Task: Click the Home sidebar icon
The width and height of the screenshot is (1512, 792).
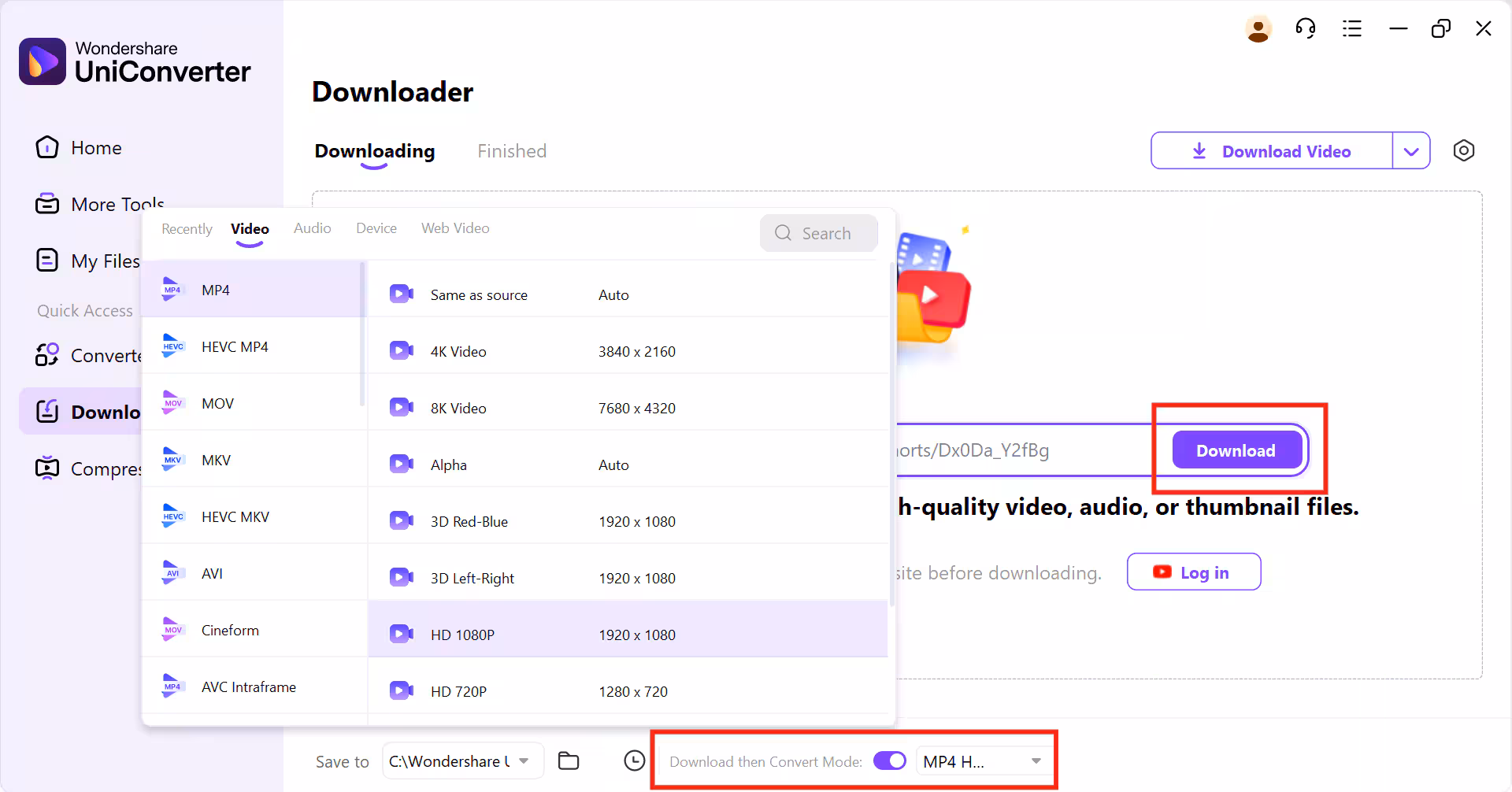Action: 47,147
